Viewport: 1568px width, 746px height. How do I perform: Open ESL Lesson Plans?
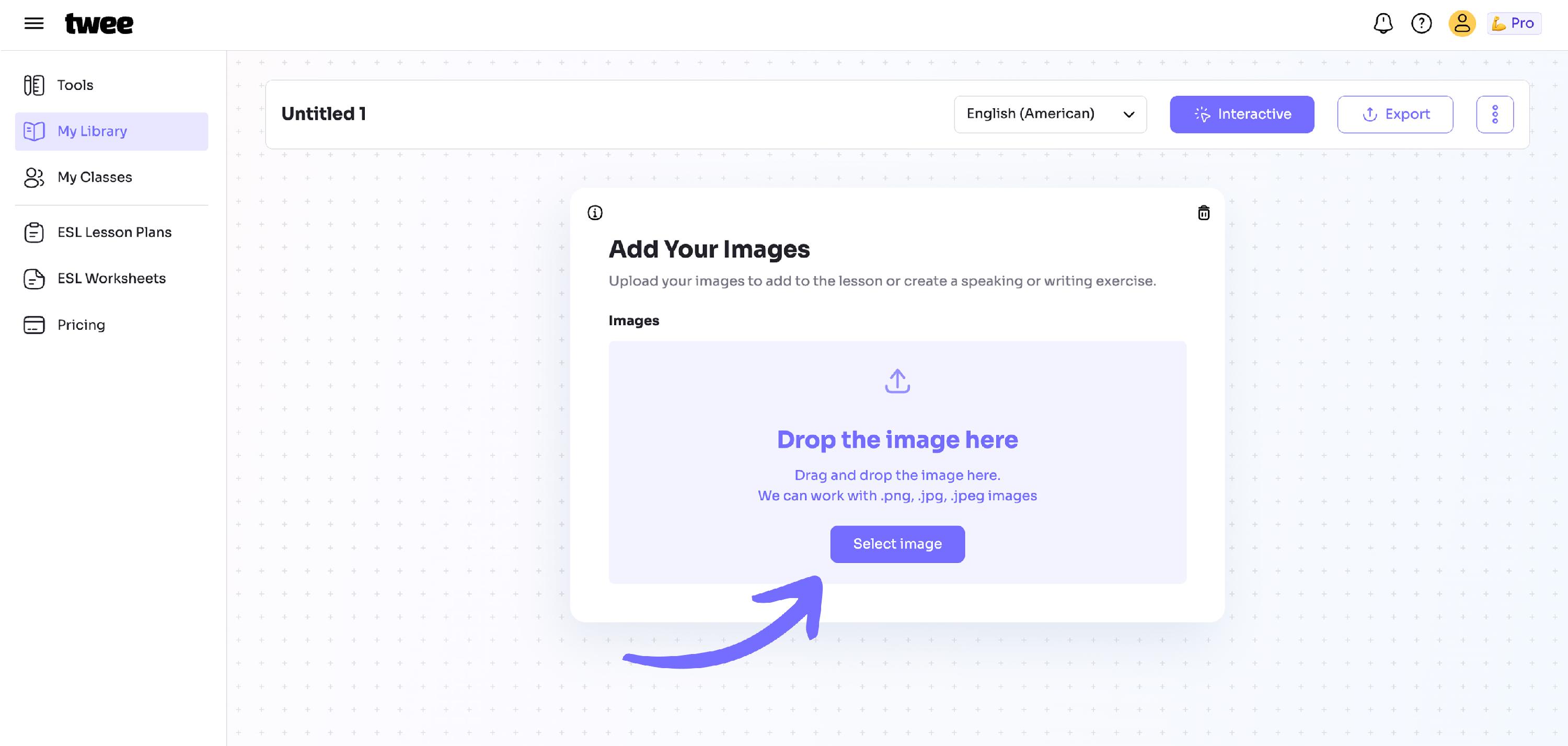click(111, 233)
